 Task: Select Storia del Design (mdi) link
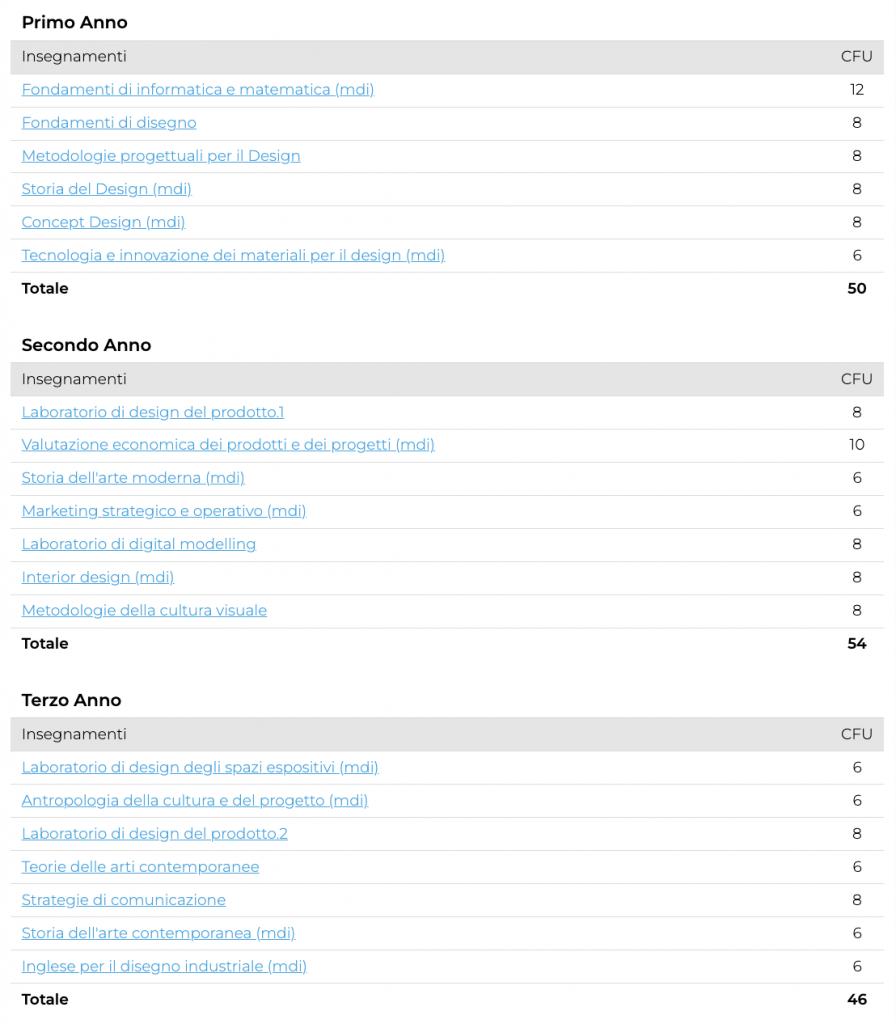(107, 189)
